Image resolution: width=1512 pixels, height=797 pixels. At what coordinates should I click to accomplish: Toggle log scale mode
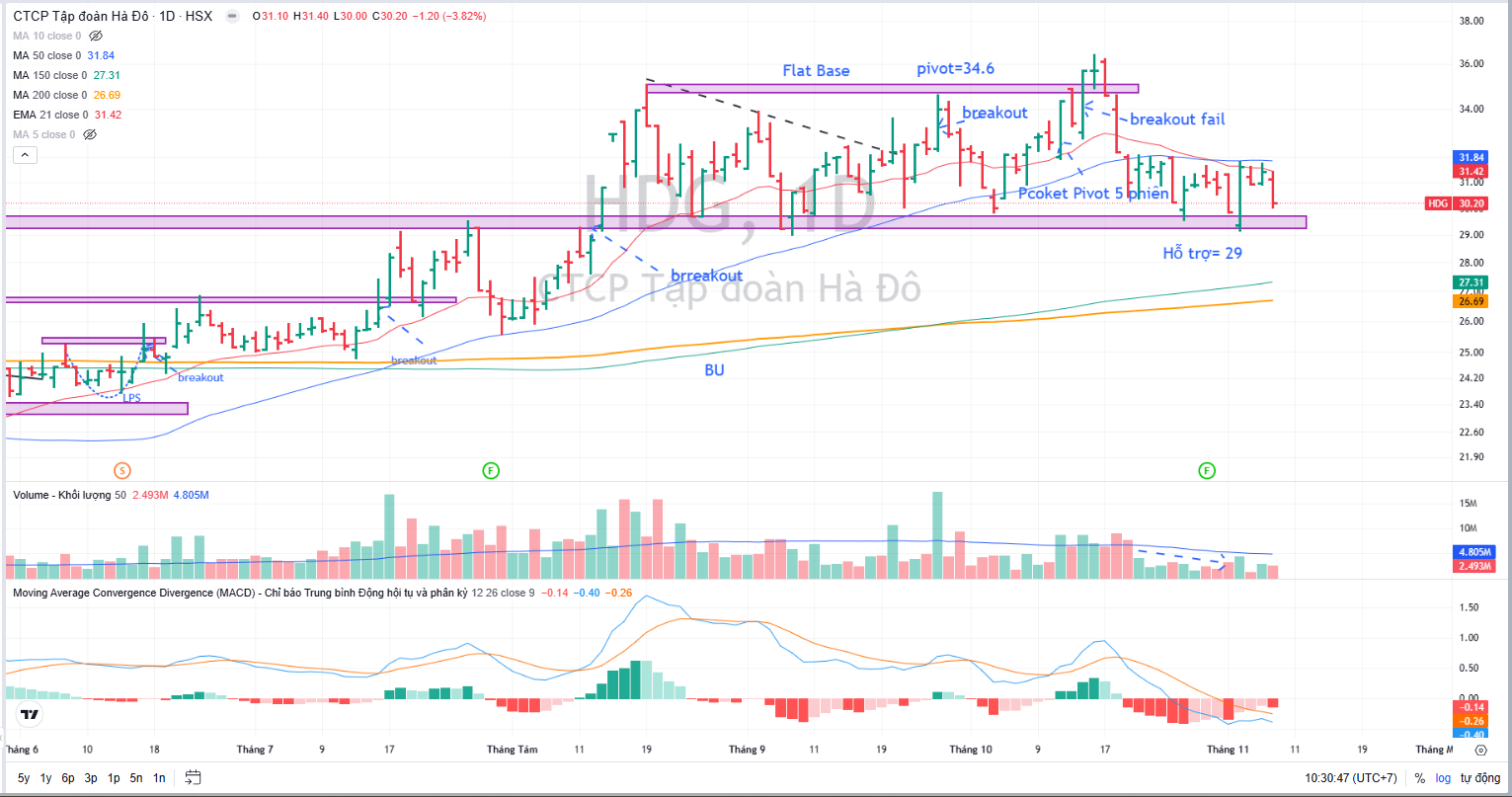1443,777
